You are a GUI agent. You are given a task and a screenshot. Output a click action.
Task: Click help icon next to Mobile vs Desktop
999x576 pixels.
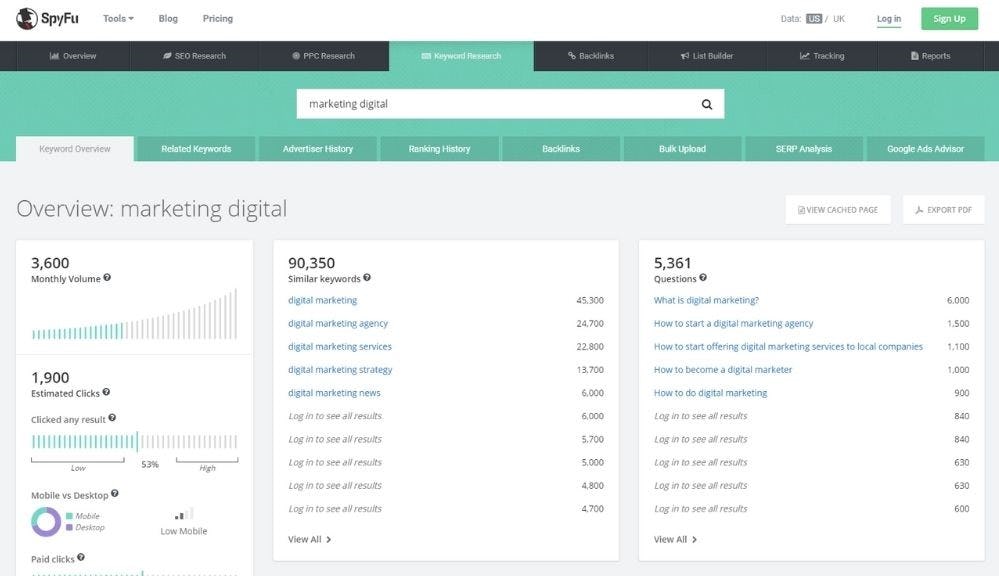[115, 494]
